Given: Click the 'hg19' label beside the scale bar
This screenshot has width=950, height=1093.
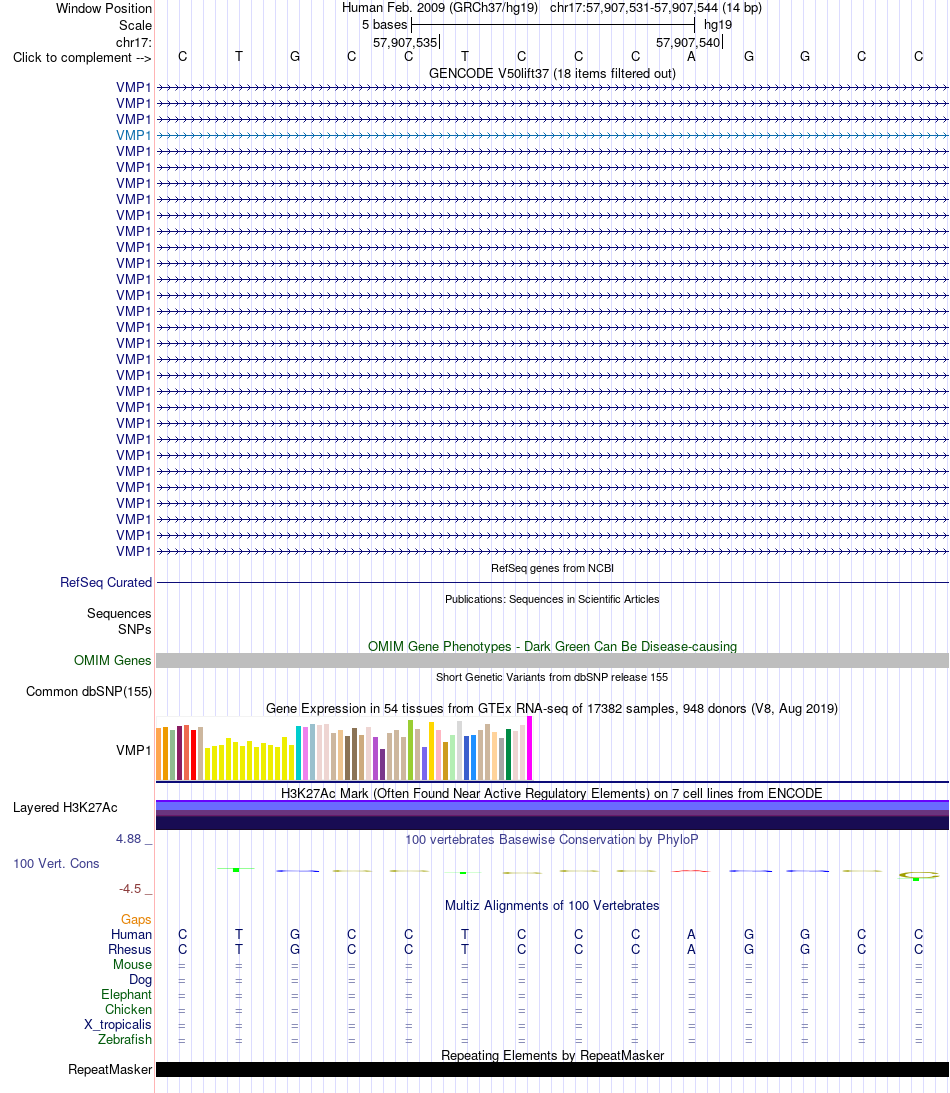Looking at the screenshot, I should click(x=718, y=24).
